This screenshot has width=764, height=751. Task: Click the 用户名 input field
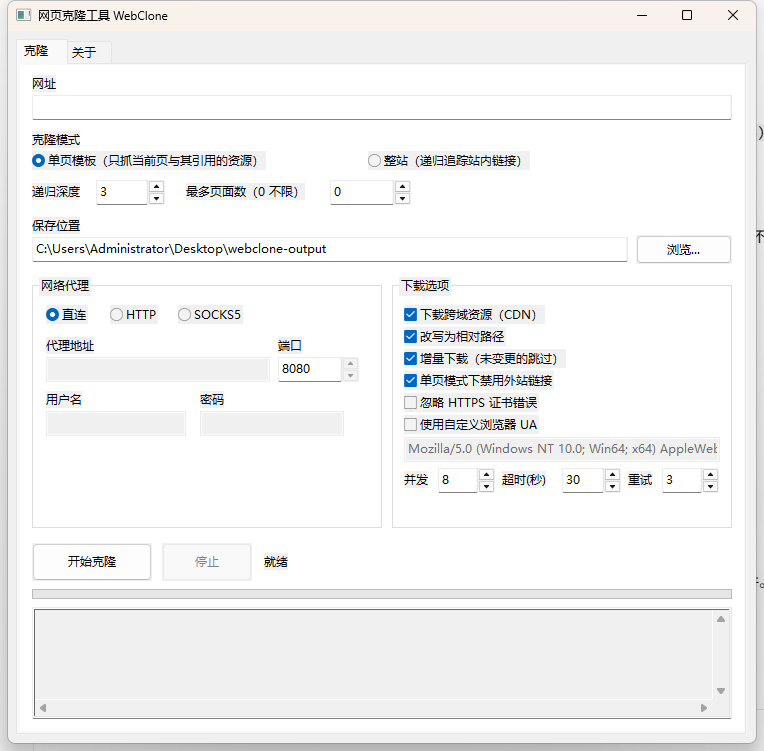coord(116,423)
